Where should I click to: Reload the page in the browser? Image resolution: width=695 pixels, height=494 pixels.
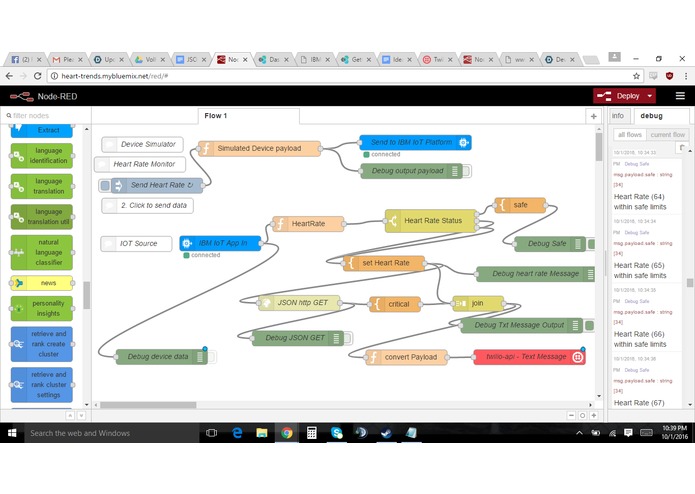tap(38, 76)
